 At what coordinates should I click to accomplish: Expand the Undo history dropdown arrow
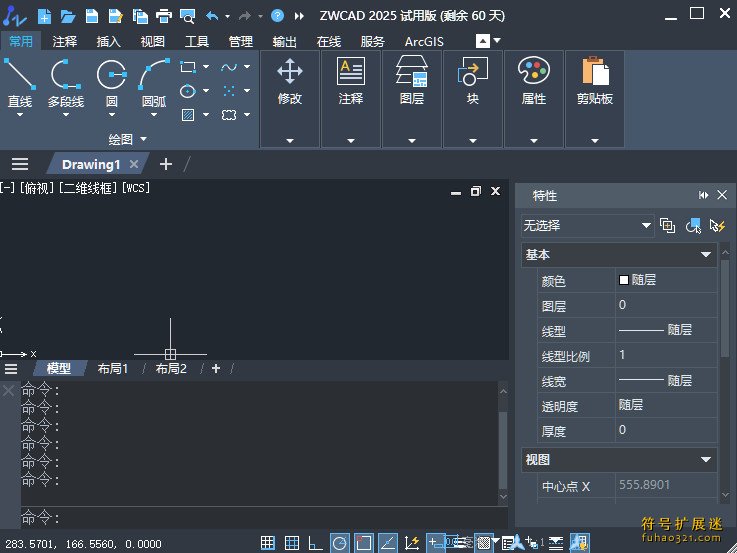point(227,16)
